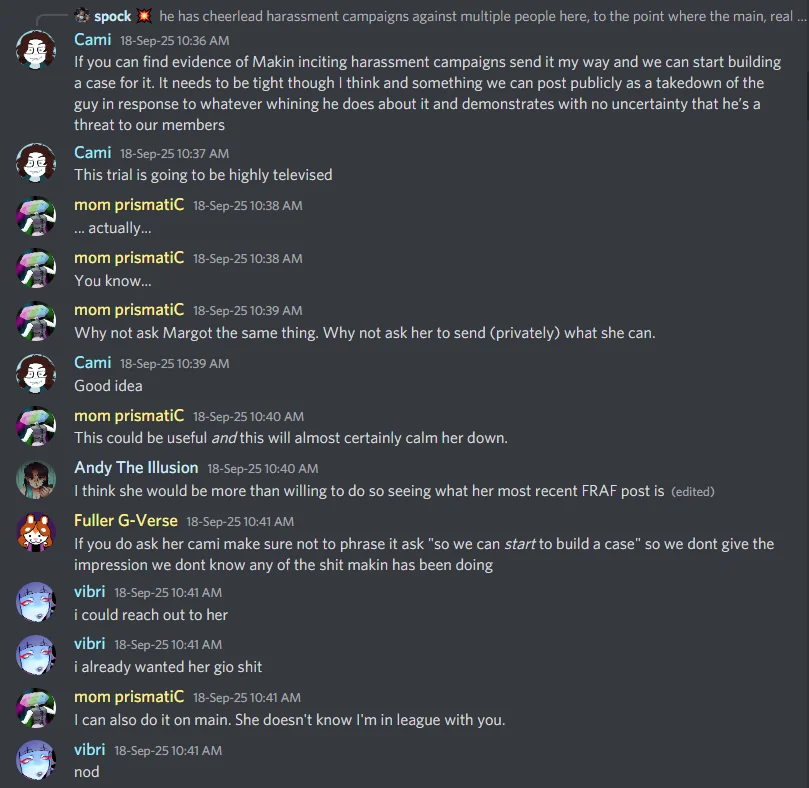The height and width of the screenshot is (788, 809).
Task: Open Fuller G-Verse's profile avatar
Action: (x=36, y=532)
